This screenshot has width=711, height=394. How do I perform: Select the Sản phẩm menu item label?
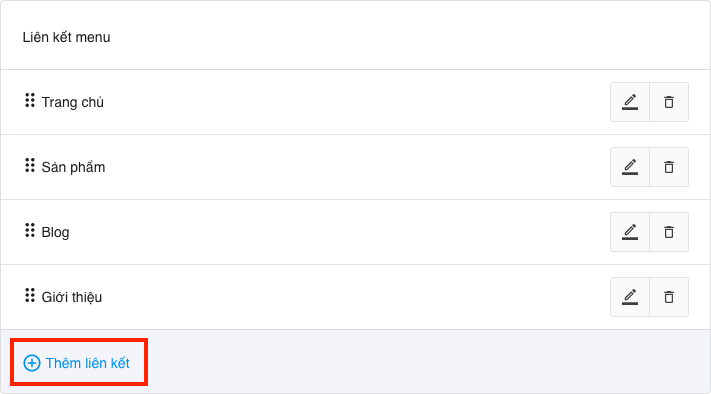pyautogui.click(x=73, y=167)
